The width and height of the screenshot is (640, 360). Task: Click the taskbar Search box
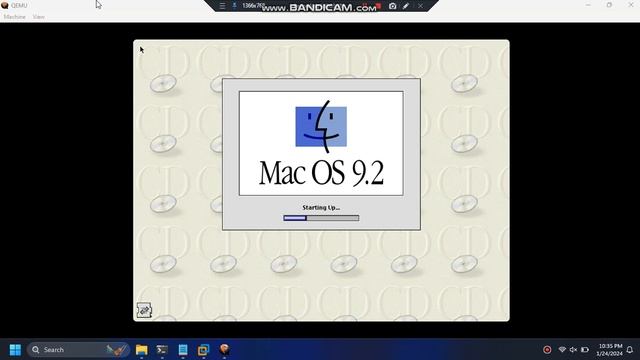(x=78, y=350)
